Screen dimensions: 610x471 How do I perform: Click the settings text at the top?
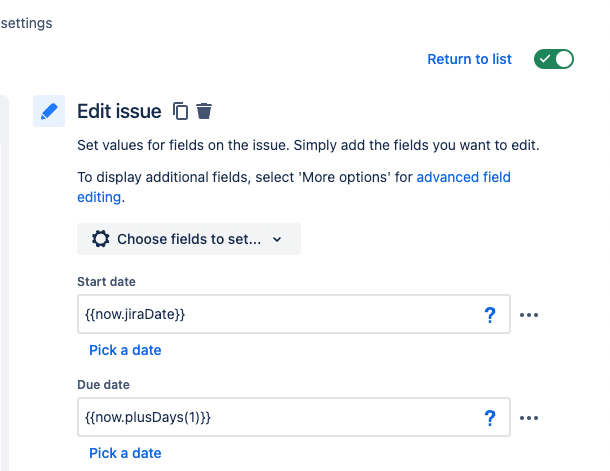[x=27, y=22]
